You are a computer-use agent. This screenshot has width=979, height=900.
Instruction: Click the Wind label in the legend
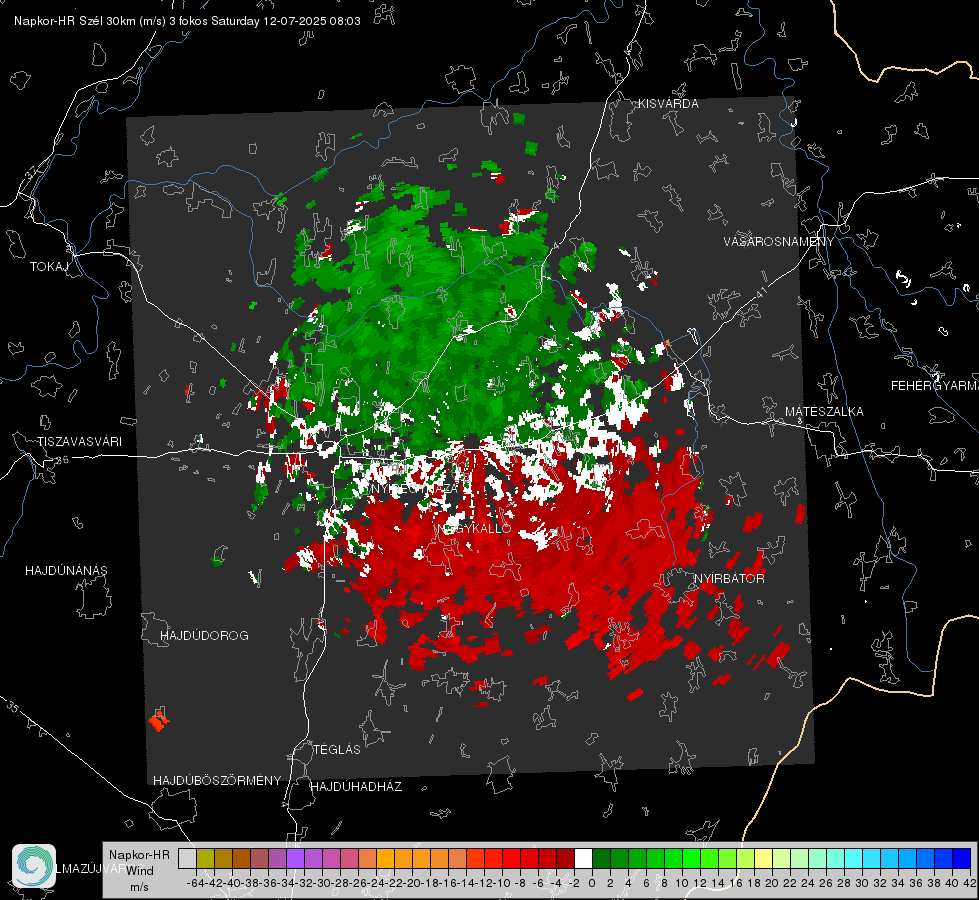click(140, 871)
